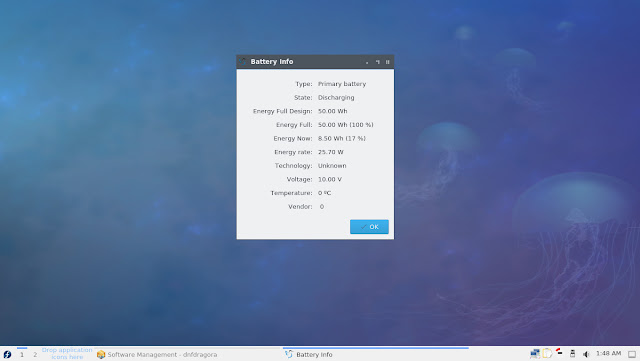Screen dimensions: 640x361
Task: Click the '0 ºC' temperature value
Action: tap(324, 193)
